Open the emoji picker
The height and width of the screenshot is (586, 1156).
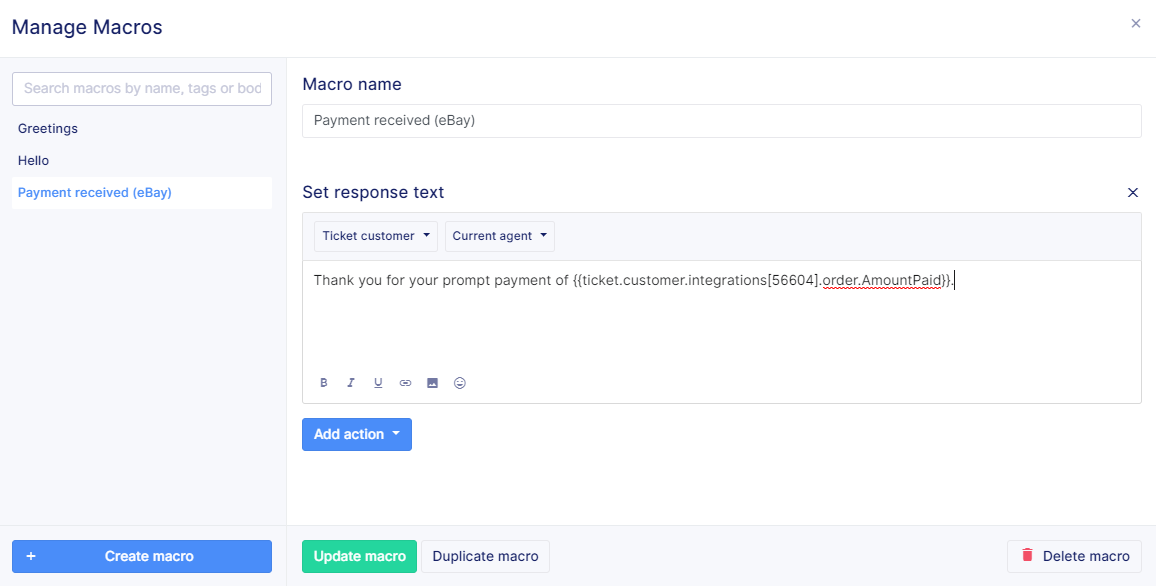(x=460, y=383)
